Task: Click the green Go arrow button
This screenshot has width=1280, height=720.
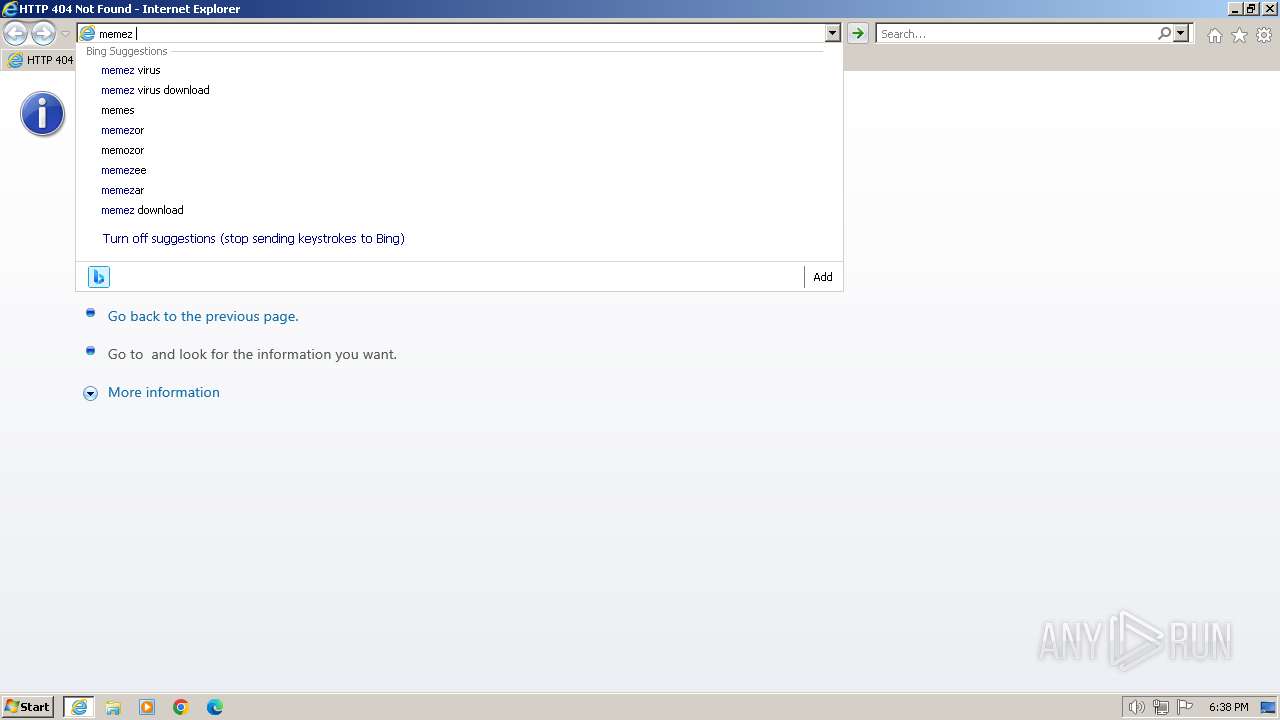Action: tap(857, 34)
